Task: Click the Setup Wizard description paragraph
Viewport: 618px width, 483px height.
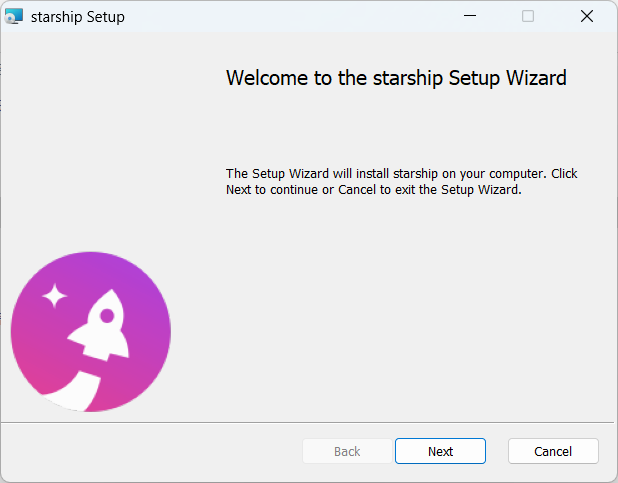Action: (402, 181)
